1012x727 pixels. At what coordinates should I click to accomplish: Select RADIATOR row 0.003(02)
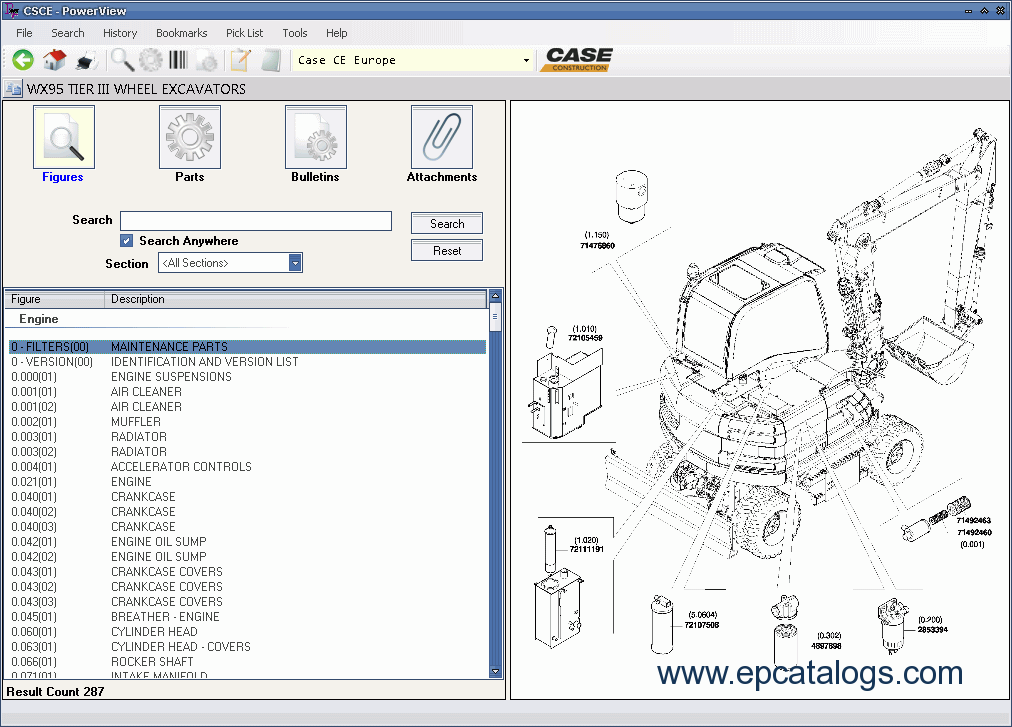point(247,451)
